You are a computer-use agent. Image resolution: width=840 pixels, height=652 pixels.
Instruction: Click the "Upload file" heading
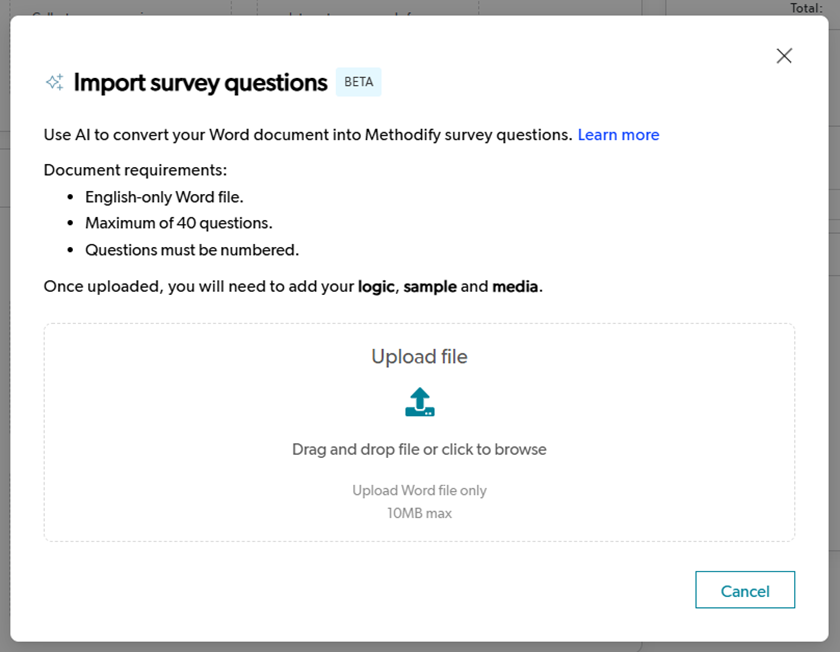pos(419,357)
